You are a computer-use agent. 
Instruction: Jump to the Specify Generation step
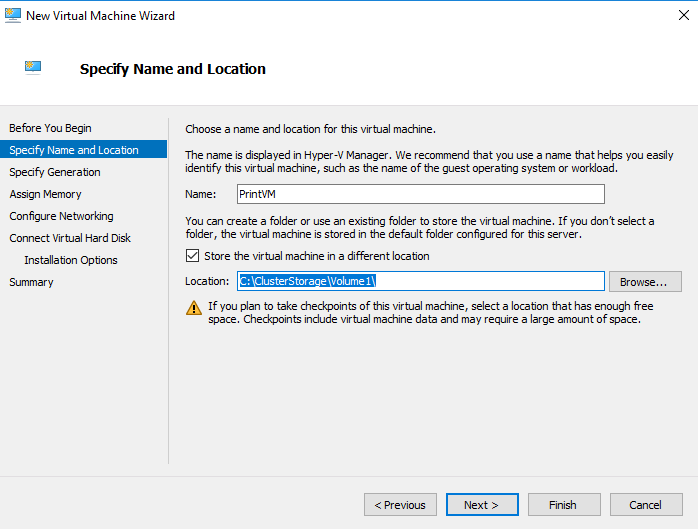55,172
